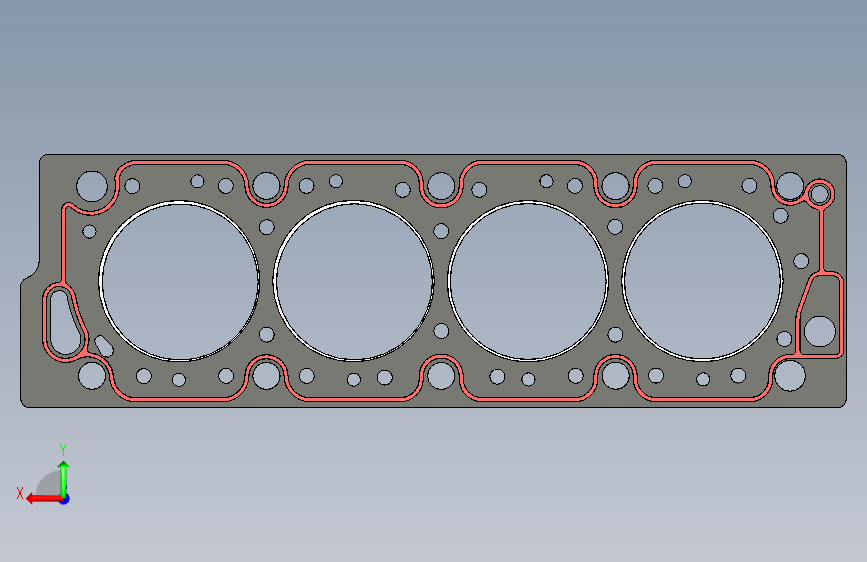Click the red X axis arrow of the triad
This screenshot has width=867, height=562.
44,499
